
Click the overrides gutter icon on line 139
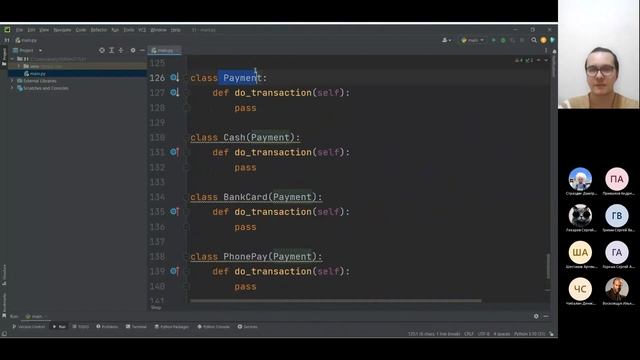(175, 271)
